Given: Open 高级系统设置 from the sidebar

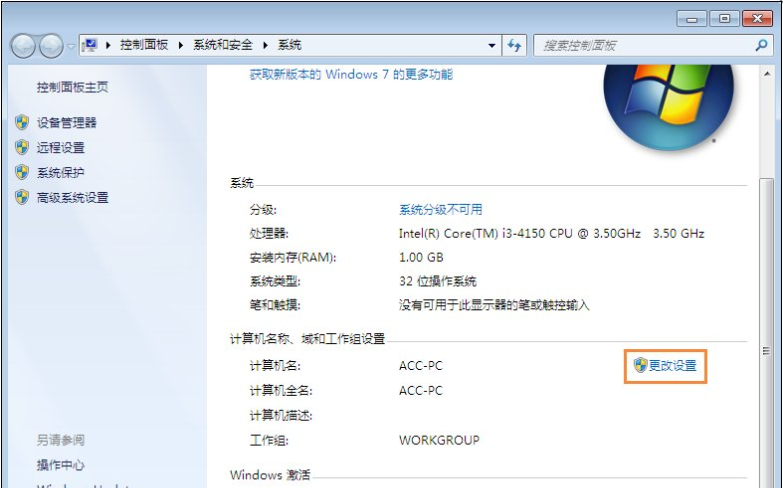Looking at the screenshot, I should [x=72, y=198].
